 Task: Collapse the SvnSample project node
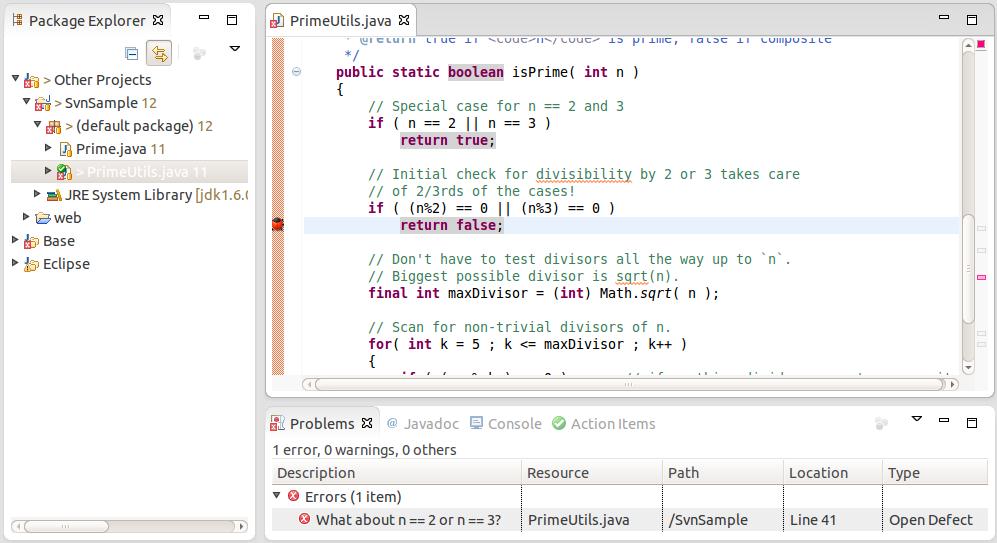(26, 102)
